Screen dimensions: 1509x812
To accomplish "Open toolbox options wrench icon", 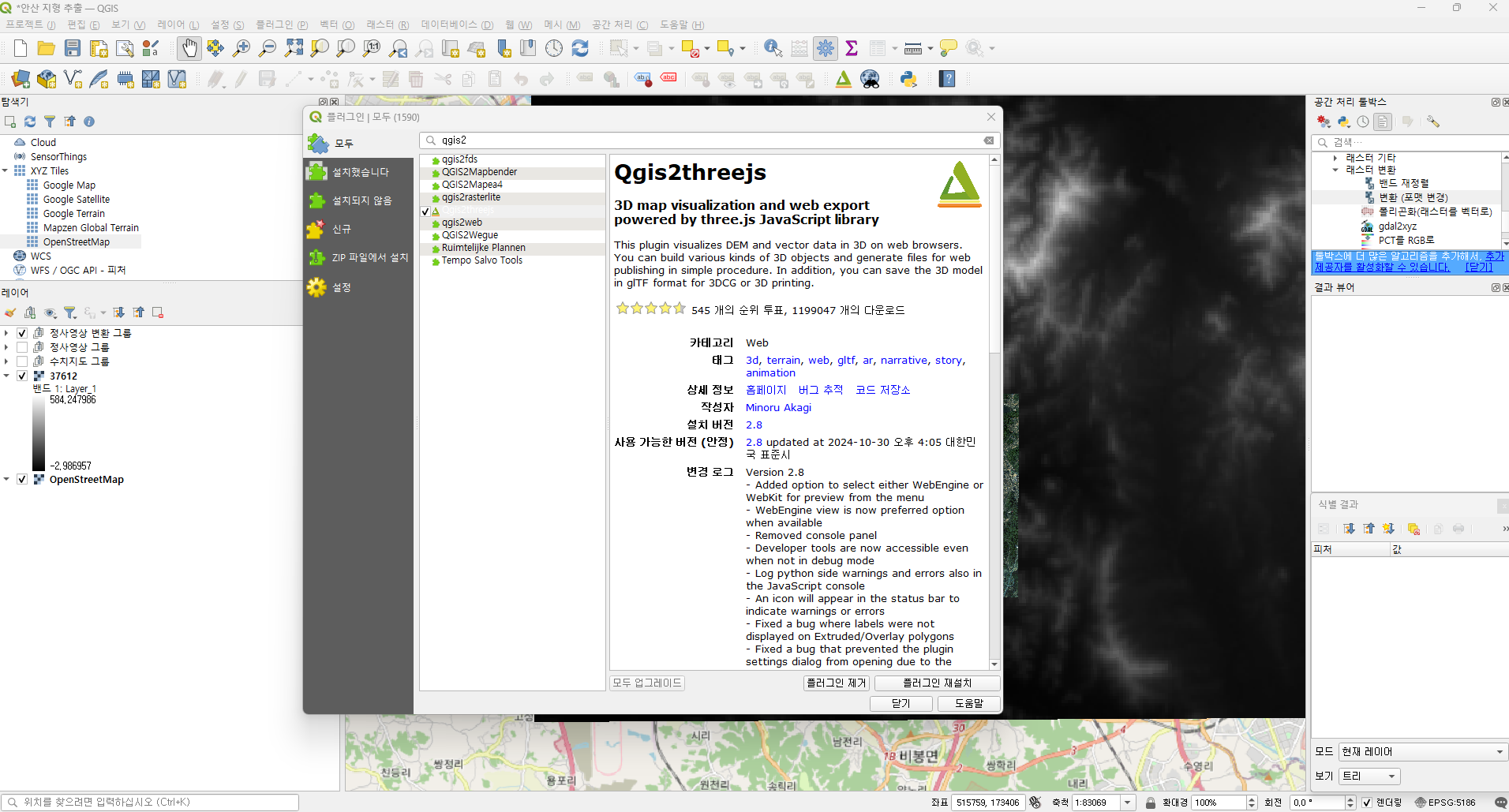I will (1433, 122).
